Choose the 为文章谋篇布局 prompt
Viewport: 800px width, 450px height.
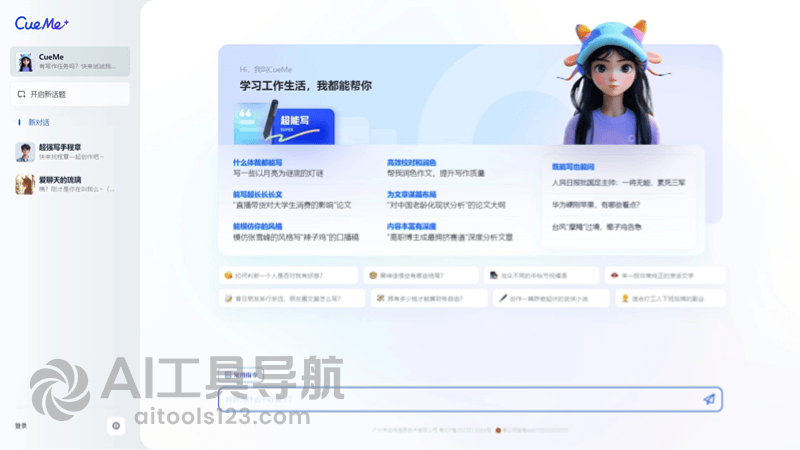446,200
